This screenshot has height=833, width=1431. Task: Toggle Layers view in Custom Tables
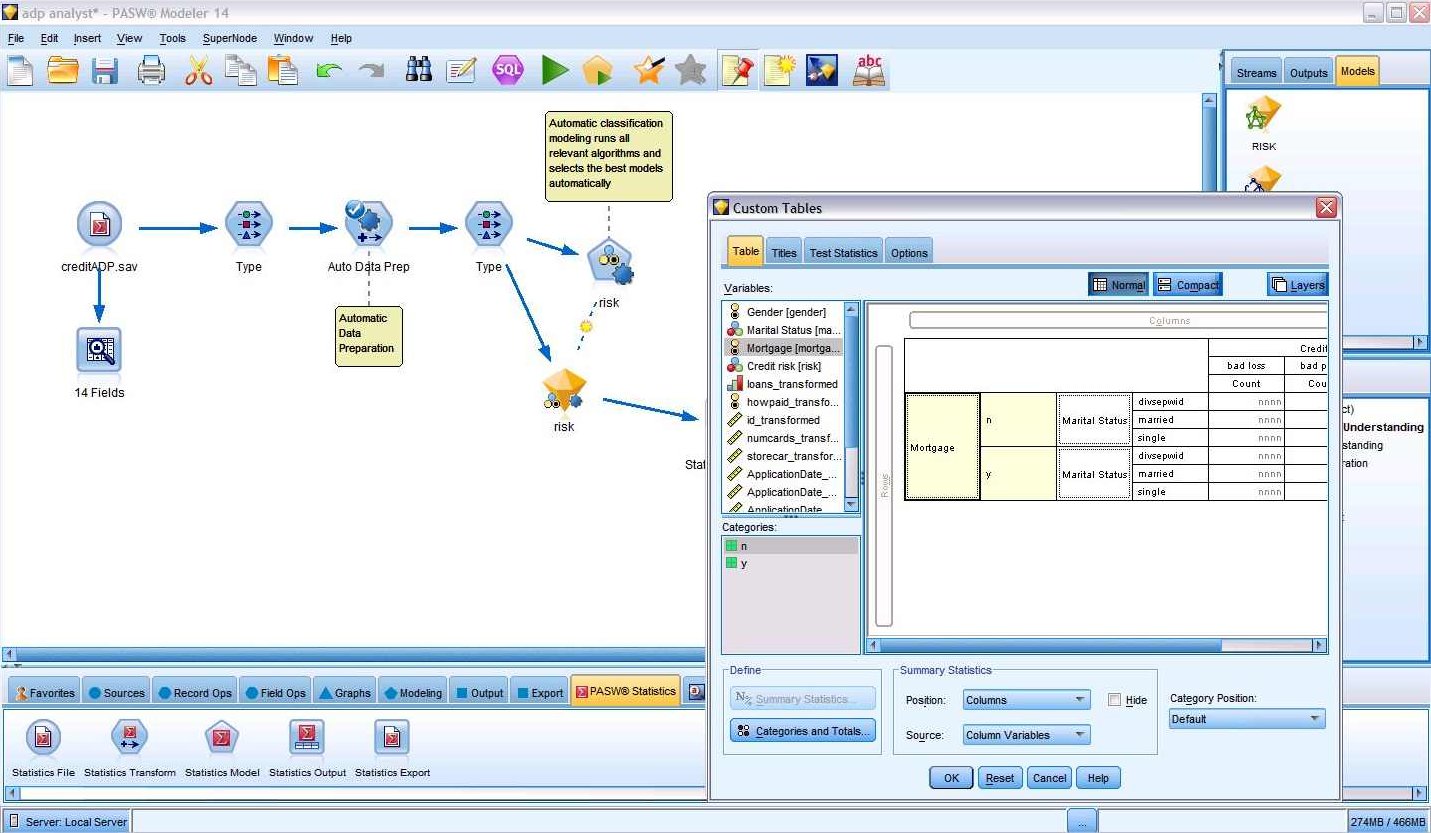(x=1297, y=284)
